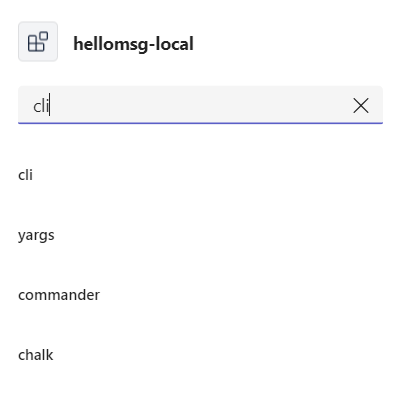Click the hellomsg-local title text
Viewport: 393px width, 393px height.
click(133, 44)
